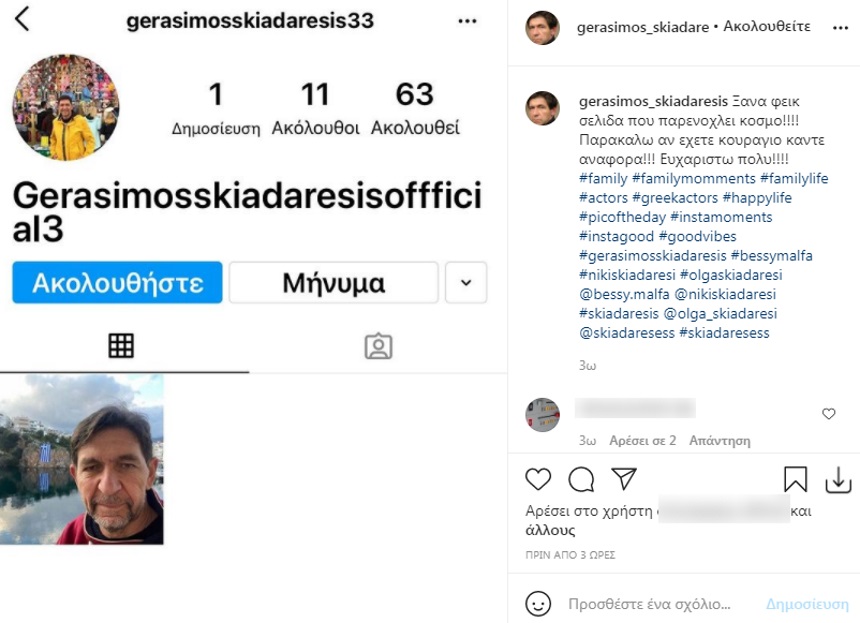Follow the account with Ακολουθήστε button
860x623 pixels.
click(x=117, y=282)
